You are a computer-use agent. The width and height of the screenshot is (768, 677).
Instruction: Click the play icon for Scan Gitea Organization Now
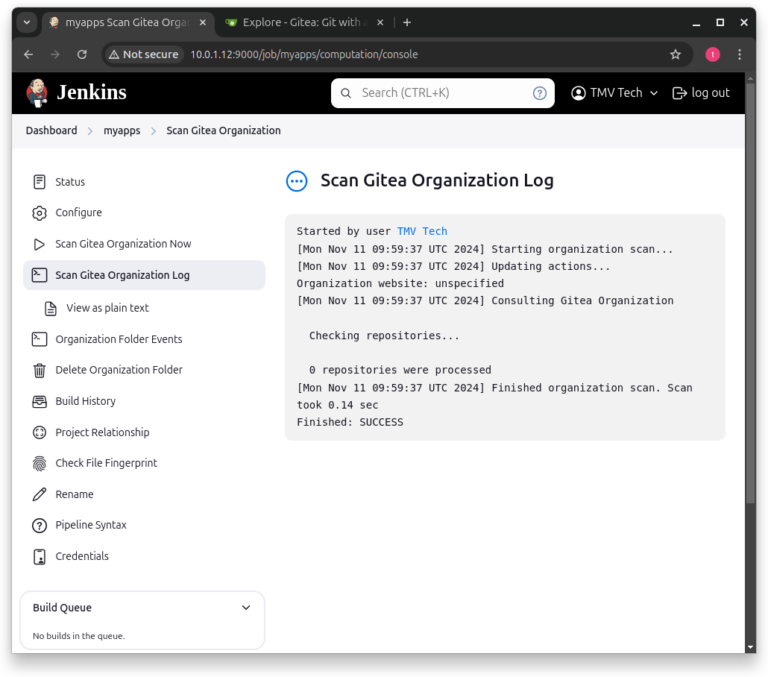click(39, 244)
